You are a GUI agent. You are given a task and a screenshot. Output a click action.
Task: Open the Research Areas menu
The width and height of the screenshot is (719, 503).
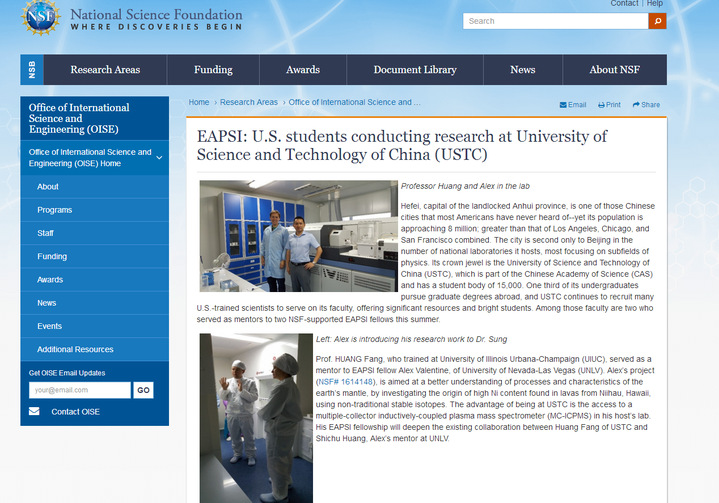coord(105,70)
